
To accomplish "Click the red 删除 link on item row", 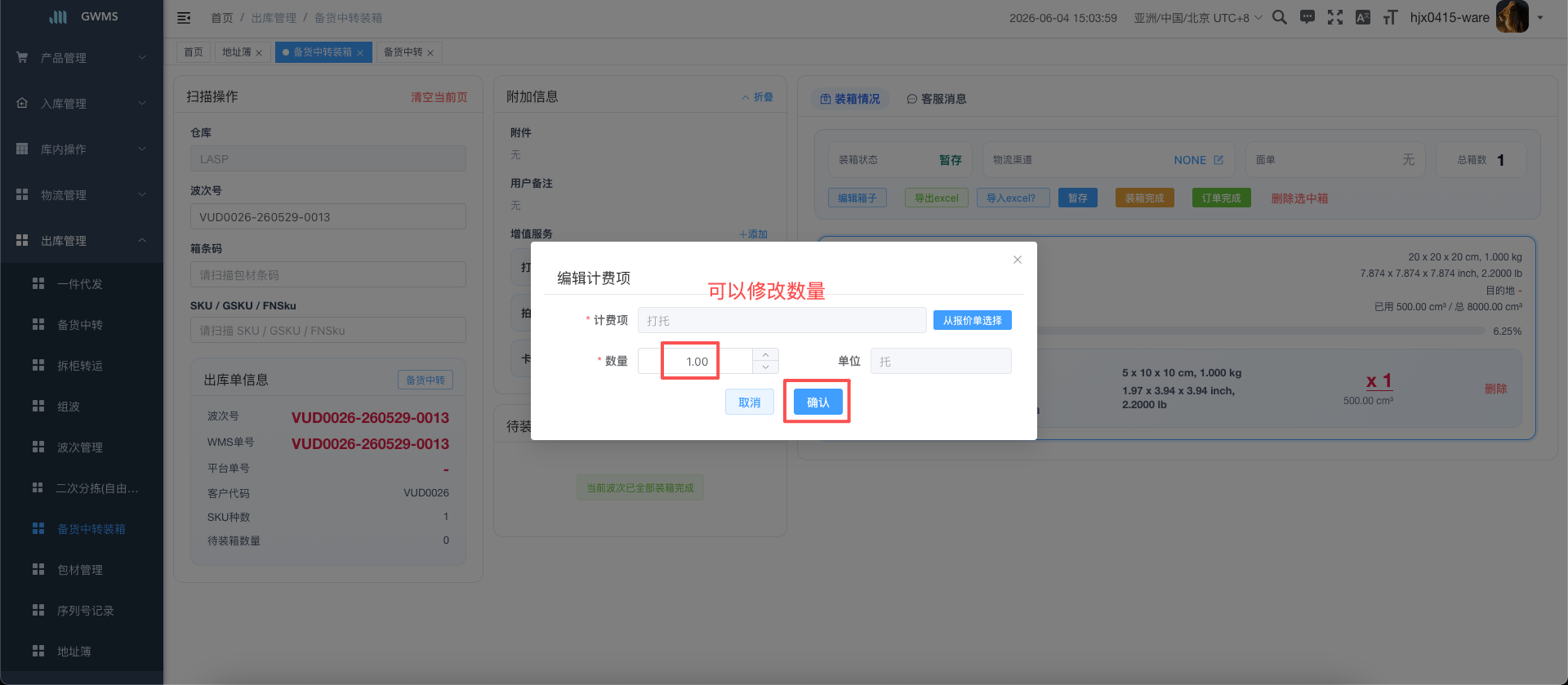I will [x=1496, y=389].
